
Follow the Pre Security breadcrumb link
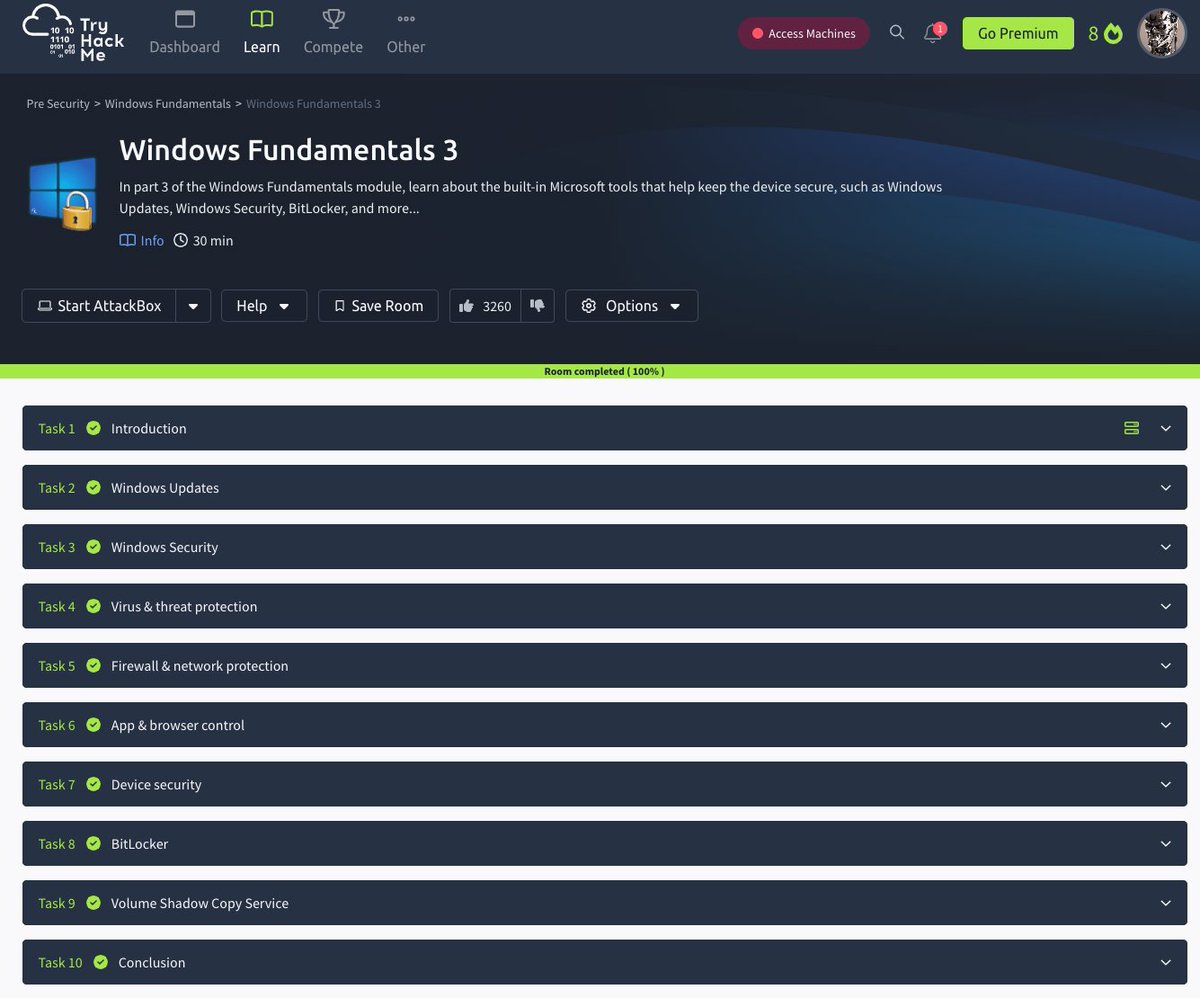(x=58, y=104)
